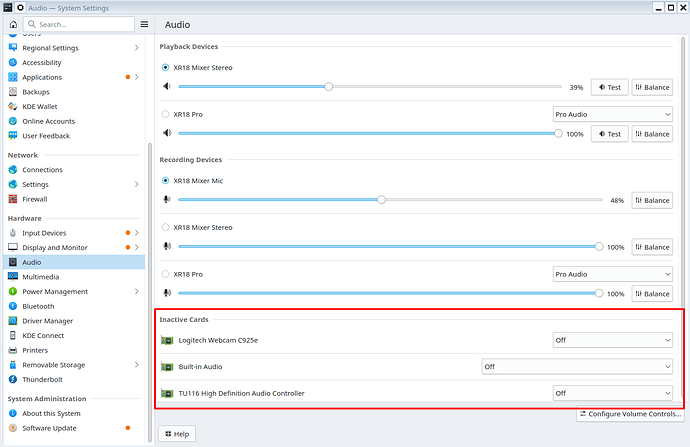The width and height of the screenshot is (690, 447).
Task: Open Display and Monitor in sidebar
Action: (x=74, y=247)
